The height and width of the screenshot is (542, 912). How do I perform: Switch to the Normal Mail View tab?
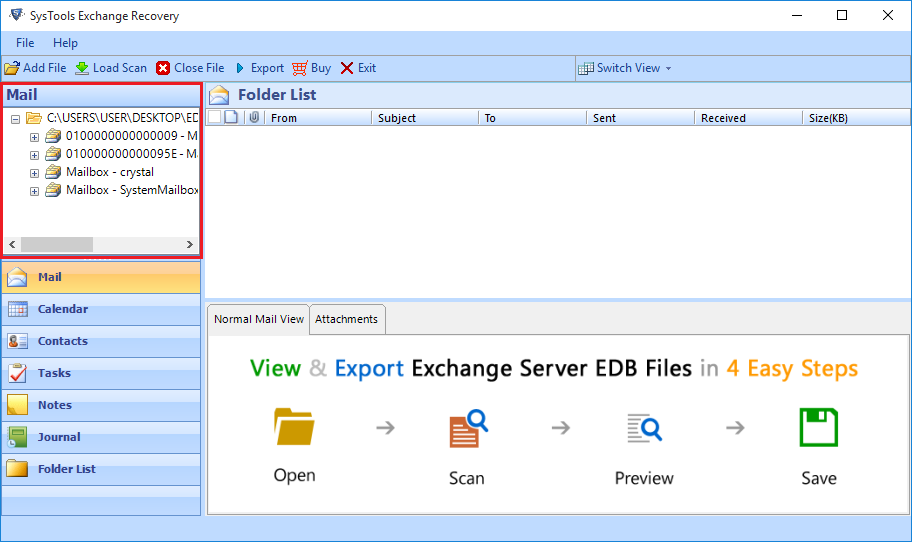tap(259, 319)
